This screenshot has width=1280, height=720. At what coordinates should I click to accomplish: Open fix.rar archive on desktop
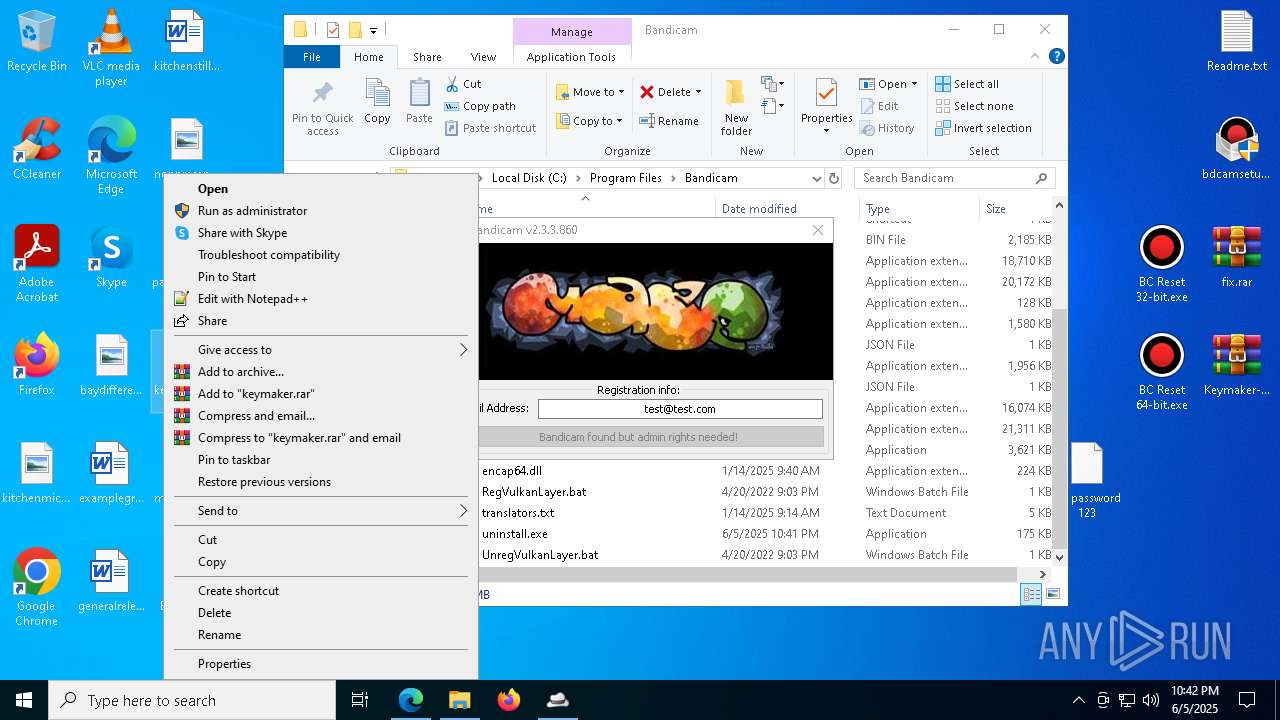pyautogui.click(x=1237, y=257)
